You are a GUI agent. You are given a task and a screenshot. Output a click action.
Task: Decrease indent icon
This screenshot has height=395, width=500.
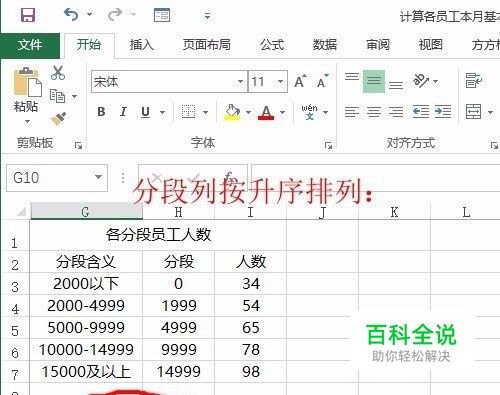(x=421, y=112)
